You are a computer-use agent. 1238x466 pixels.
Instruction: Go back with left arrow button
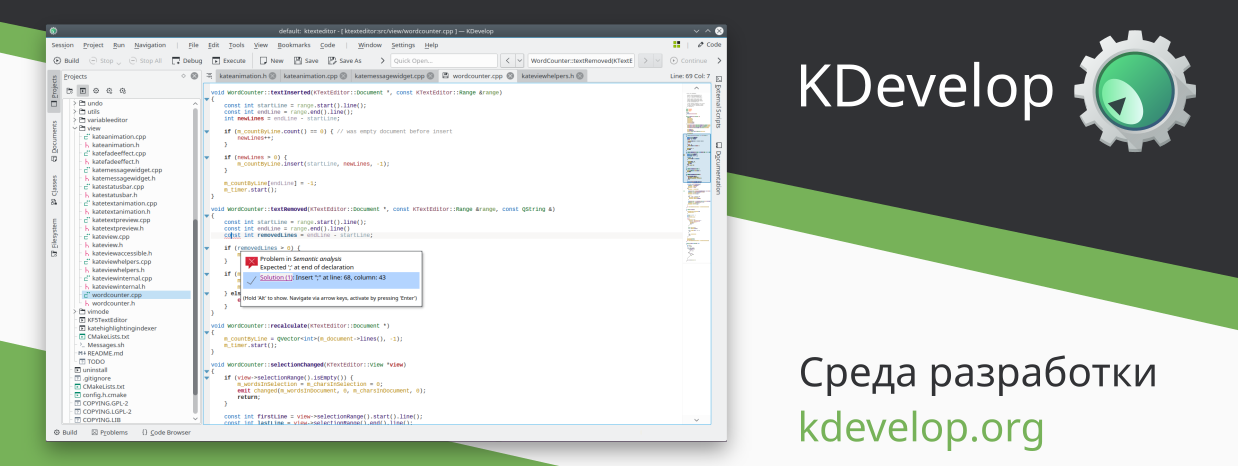(507, 61)
